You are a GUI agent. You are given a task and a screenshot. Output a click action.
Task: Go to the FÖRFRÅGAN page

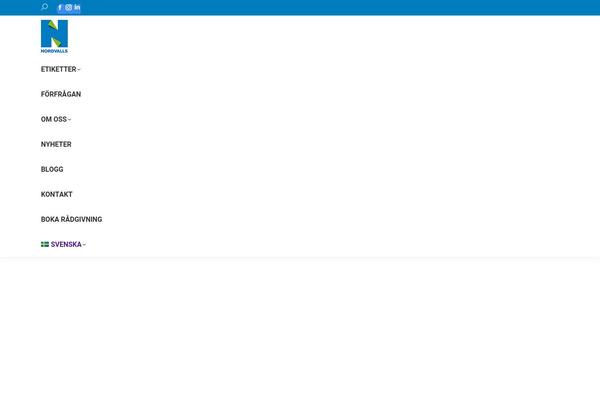pyautogui.click(x=61, y=94)
